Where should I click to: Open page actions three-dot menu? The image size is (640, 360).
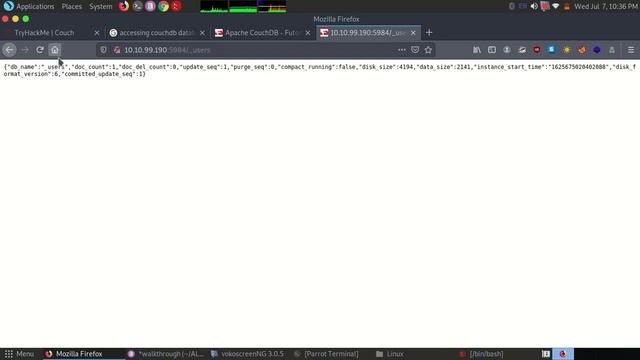402,50
